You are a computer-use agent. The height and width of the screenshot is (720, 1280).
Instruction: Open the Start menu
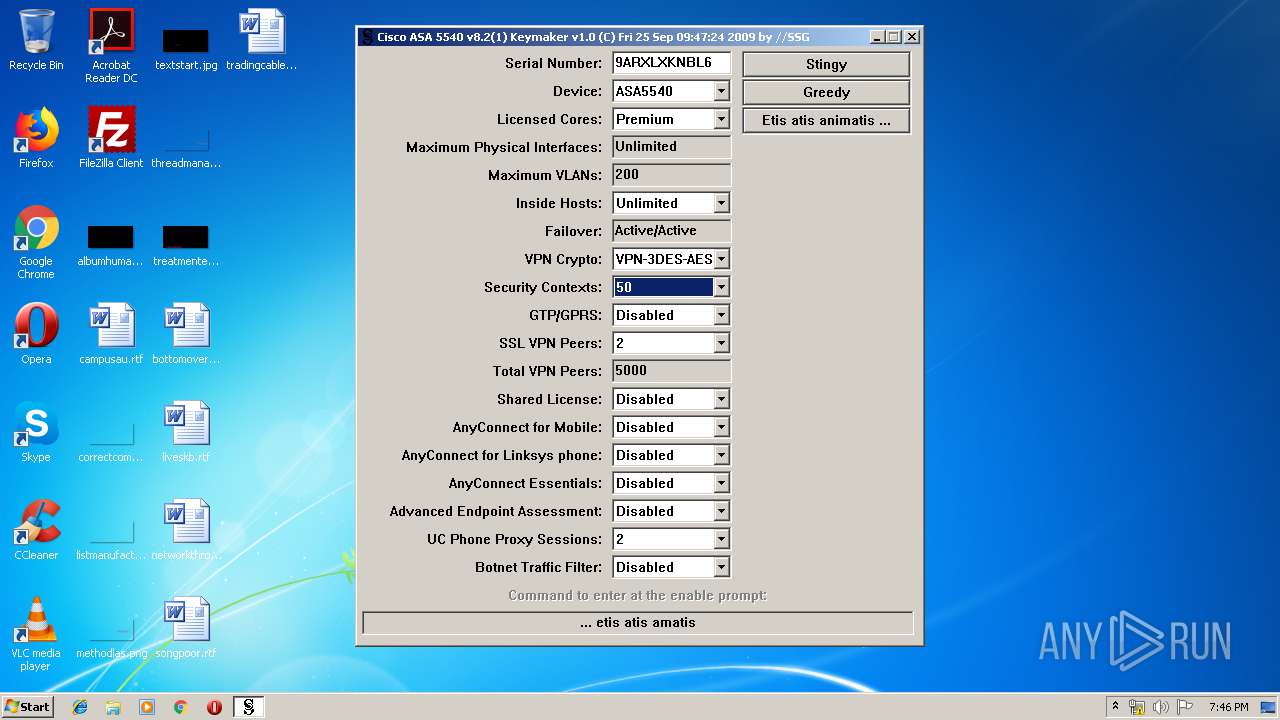coord(28,707)
